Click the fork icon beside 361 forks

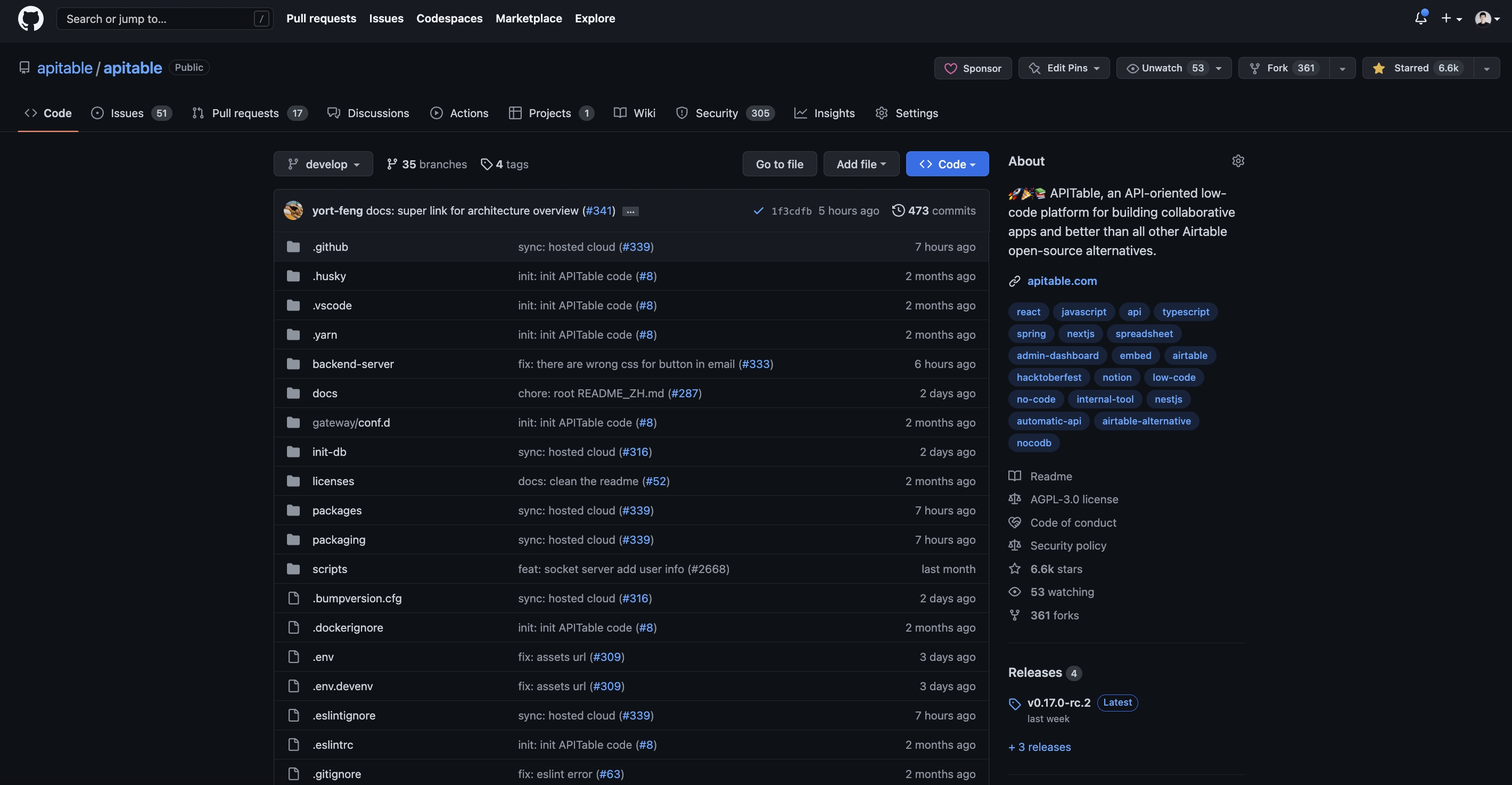[1014, 615]
